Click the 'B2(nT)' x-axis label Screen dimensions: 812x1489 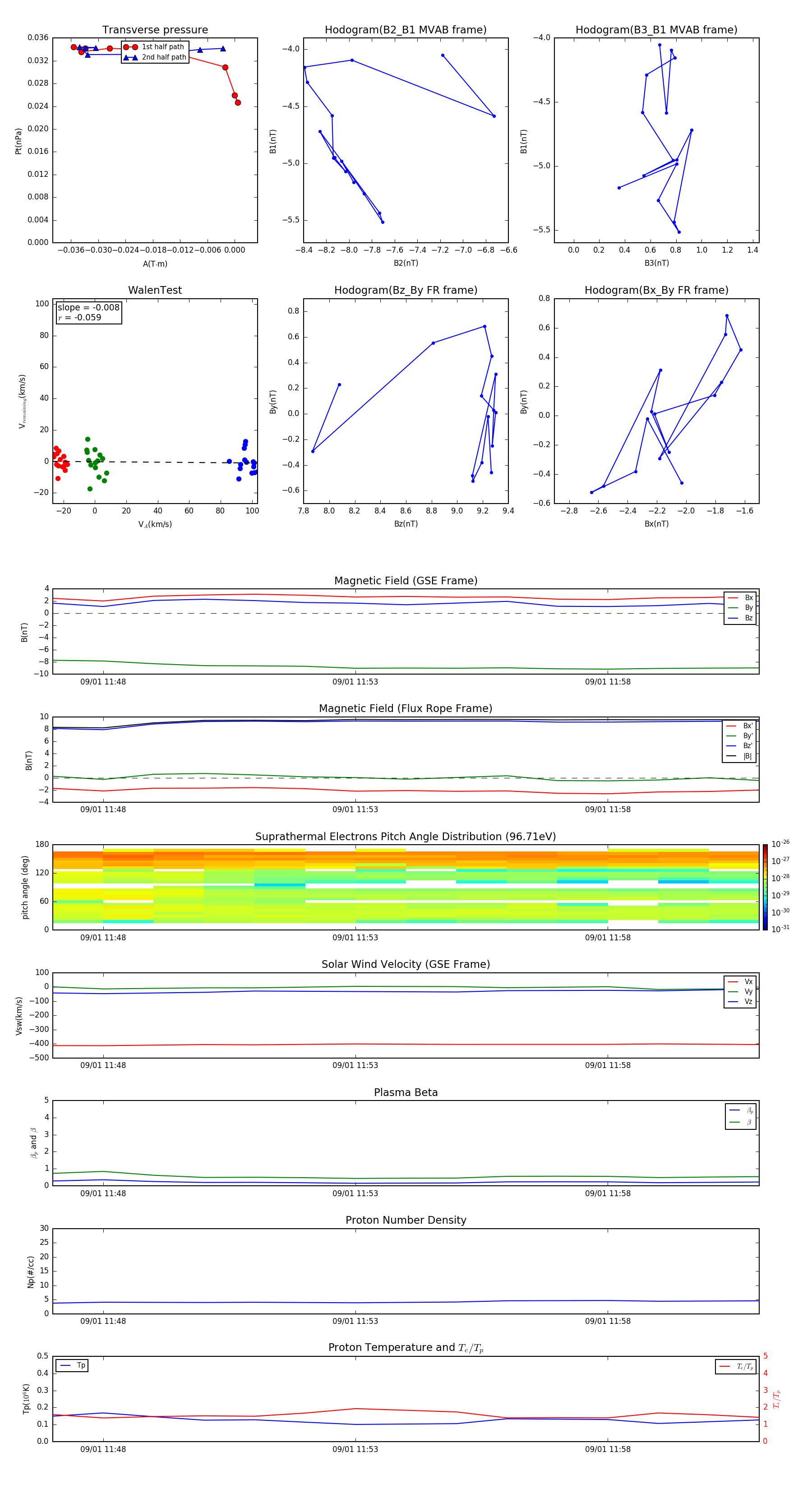coord(406,263)
